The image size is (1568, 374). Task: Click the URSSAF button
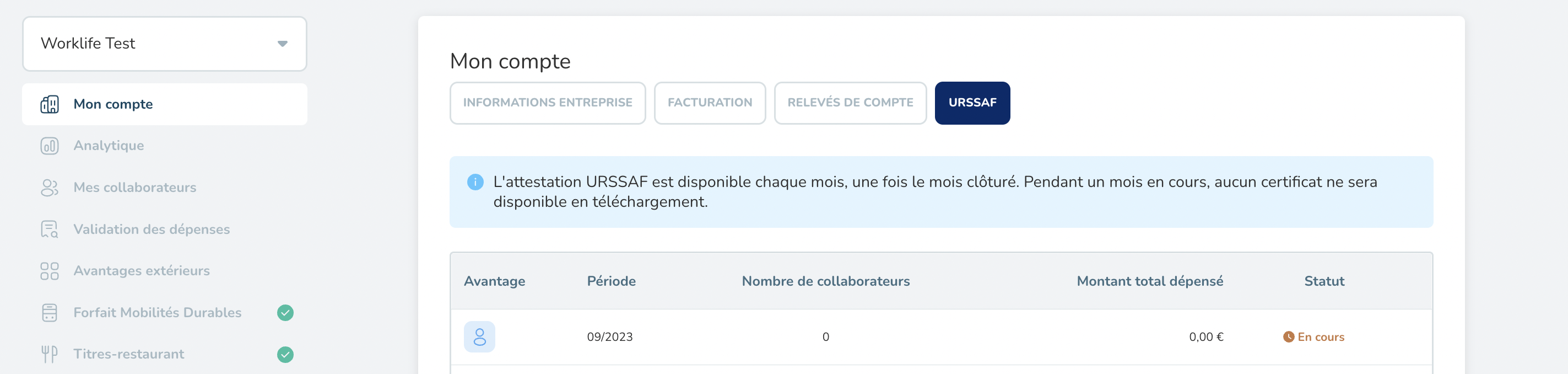[x=972, y=103]
